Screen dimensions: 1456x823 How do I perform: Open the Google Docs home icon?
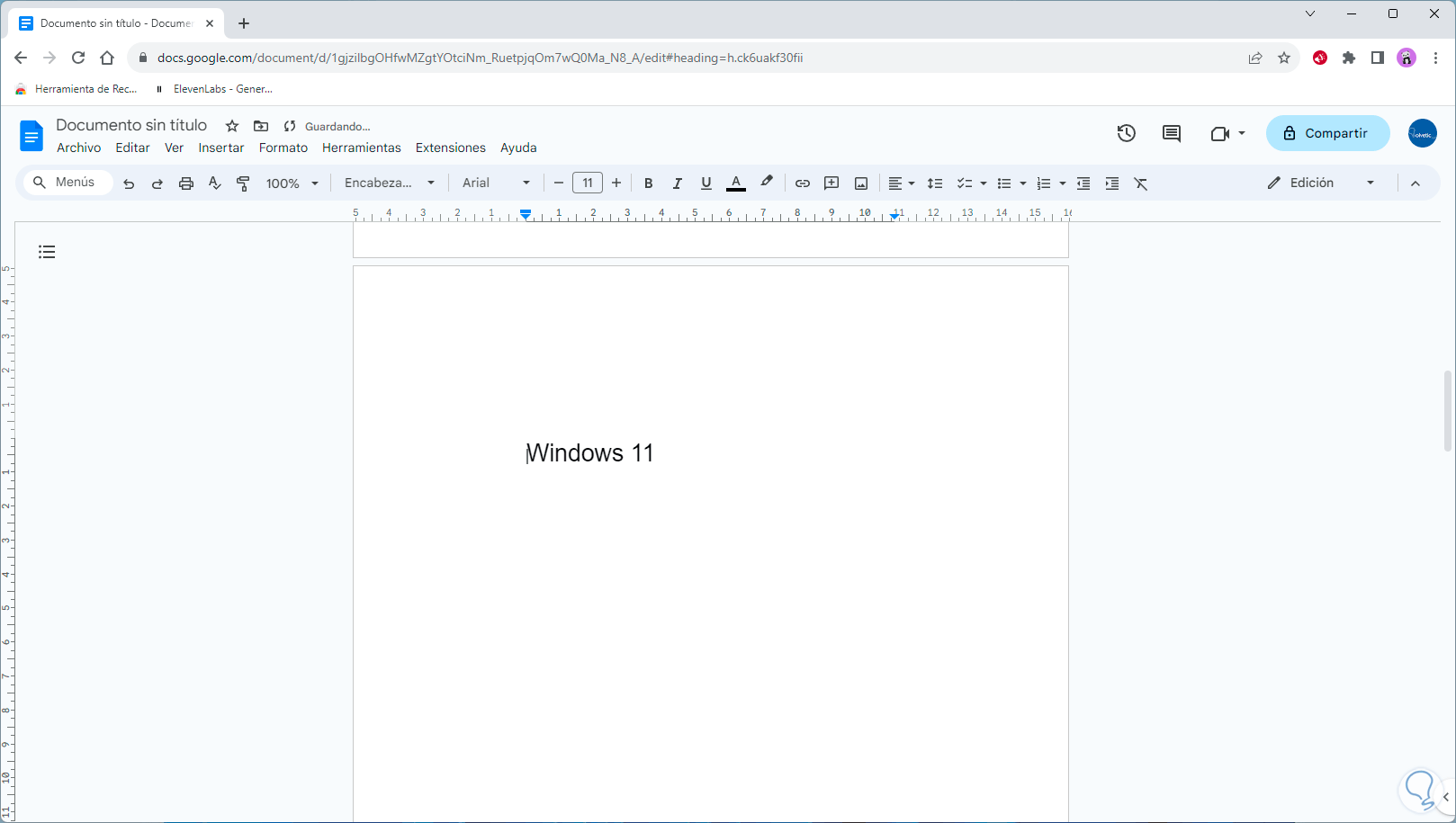31,136
